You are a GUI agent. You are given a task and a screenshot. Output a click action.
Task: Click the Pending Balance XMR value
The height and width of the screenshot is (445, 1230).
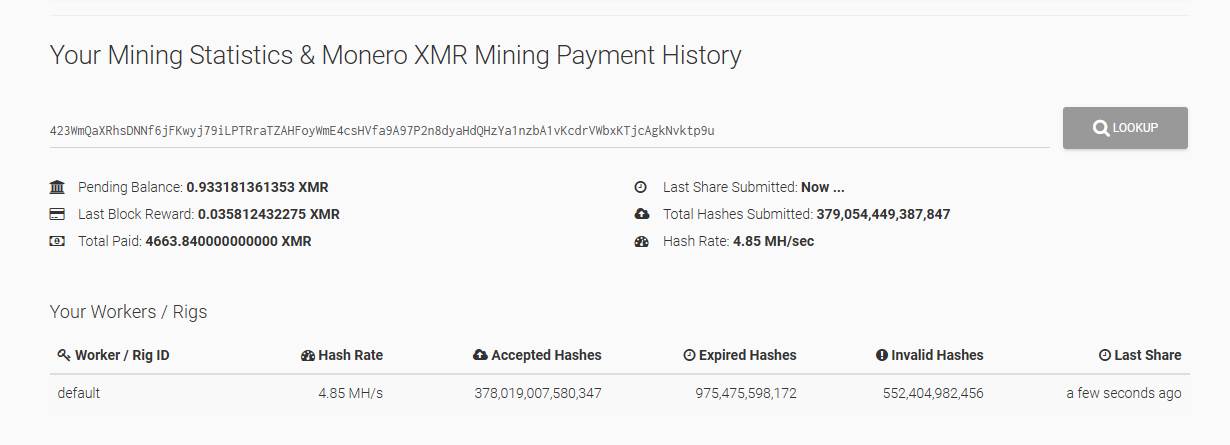point(257,187)
